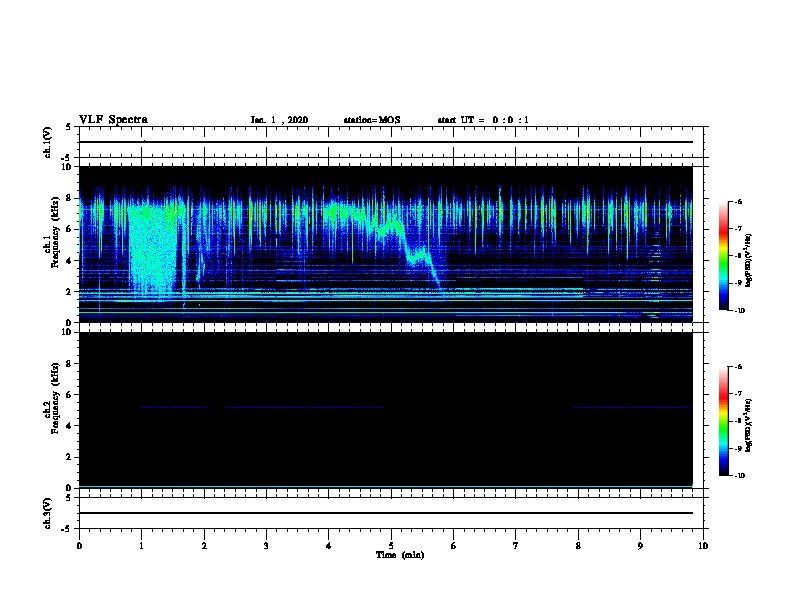Click the "8" tick on the time axis
Viewport: 792px width, 612px height.
[578, 545]
